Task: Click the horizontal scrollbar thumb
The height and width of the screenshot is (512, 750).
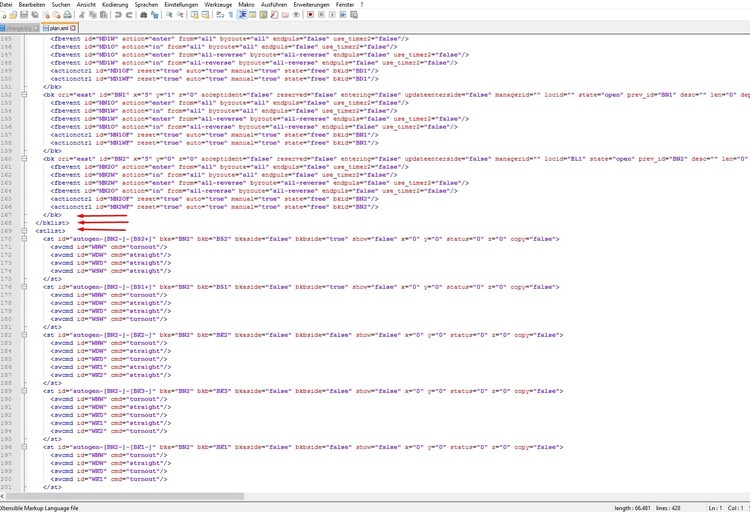Action: [x=125, y=496]
